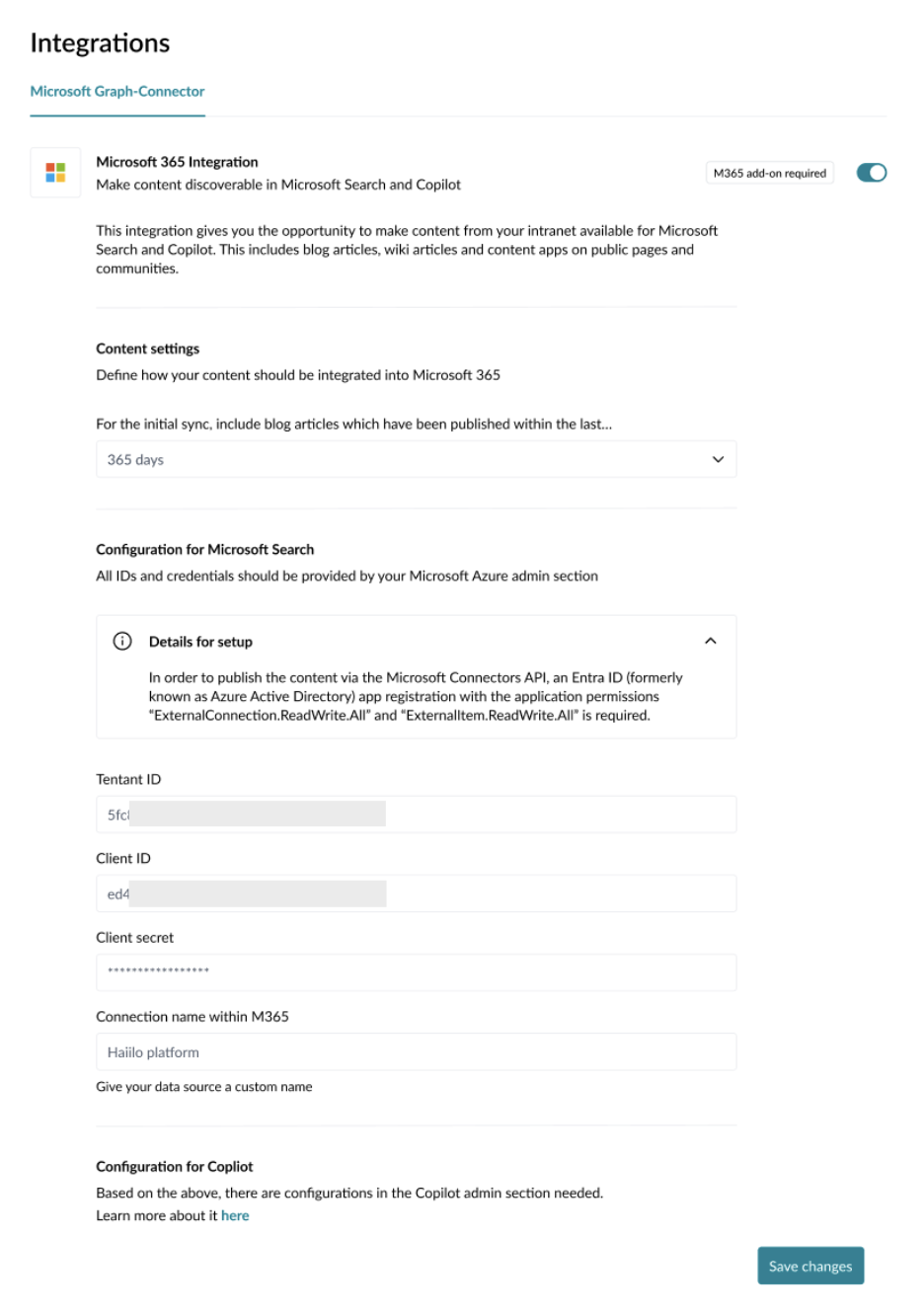Click the Details for setup header title
This screenshot has width=924, height=1315.
[x=200, y=642]
